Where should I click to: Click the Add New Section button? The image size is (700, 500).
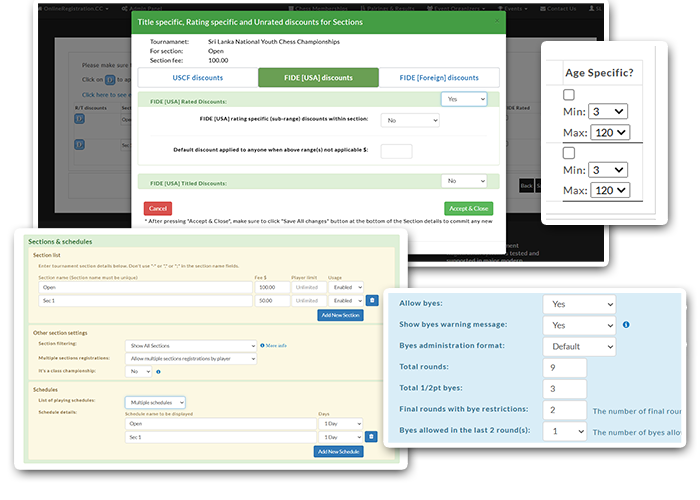coord(340,315)
